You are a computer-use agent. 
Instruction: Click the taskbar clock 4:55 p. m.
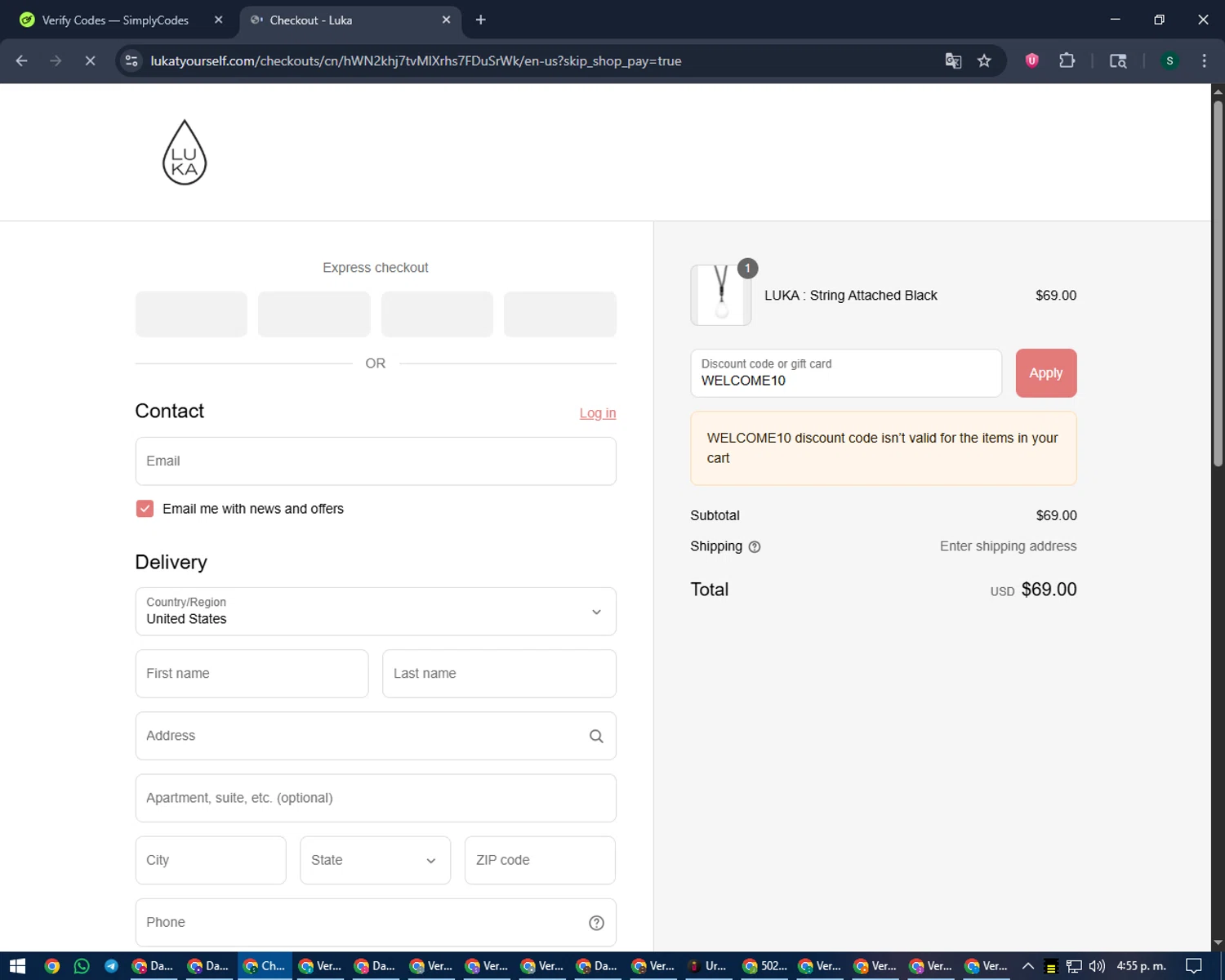coord(1141,966)
